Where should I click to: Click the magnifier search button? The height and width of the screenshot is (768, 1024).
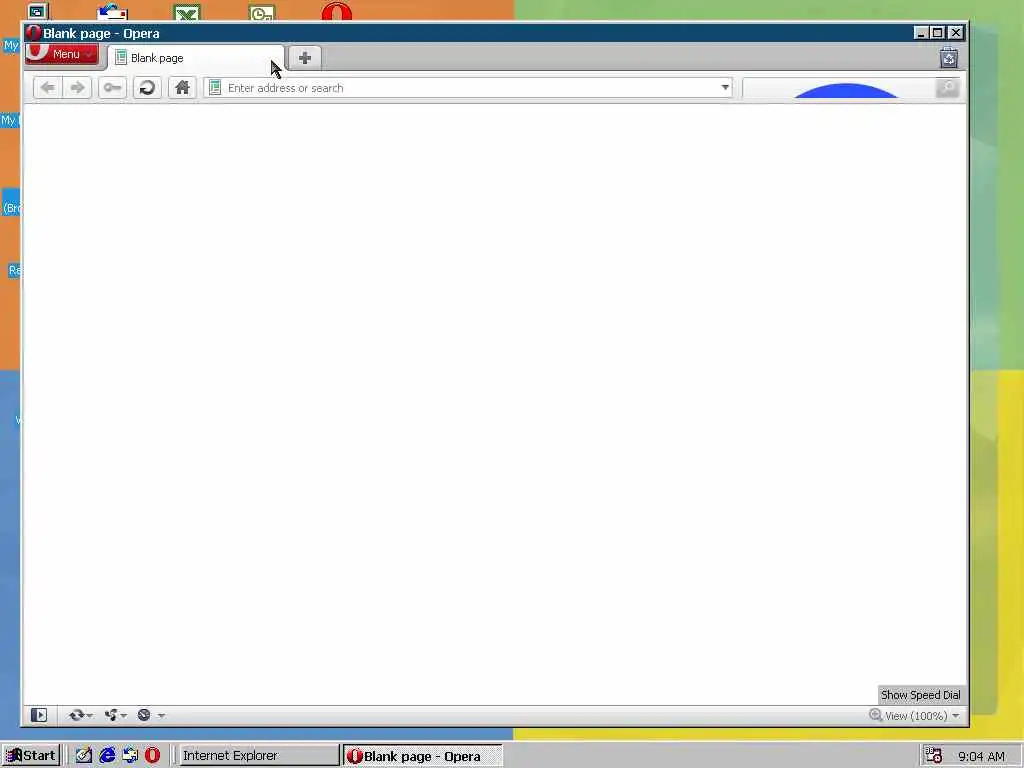(948, 88)
